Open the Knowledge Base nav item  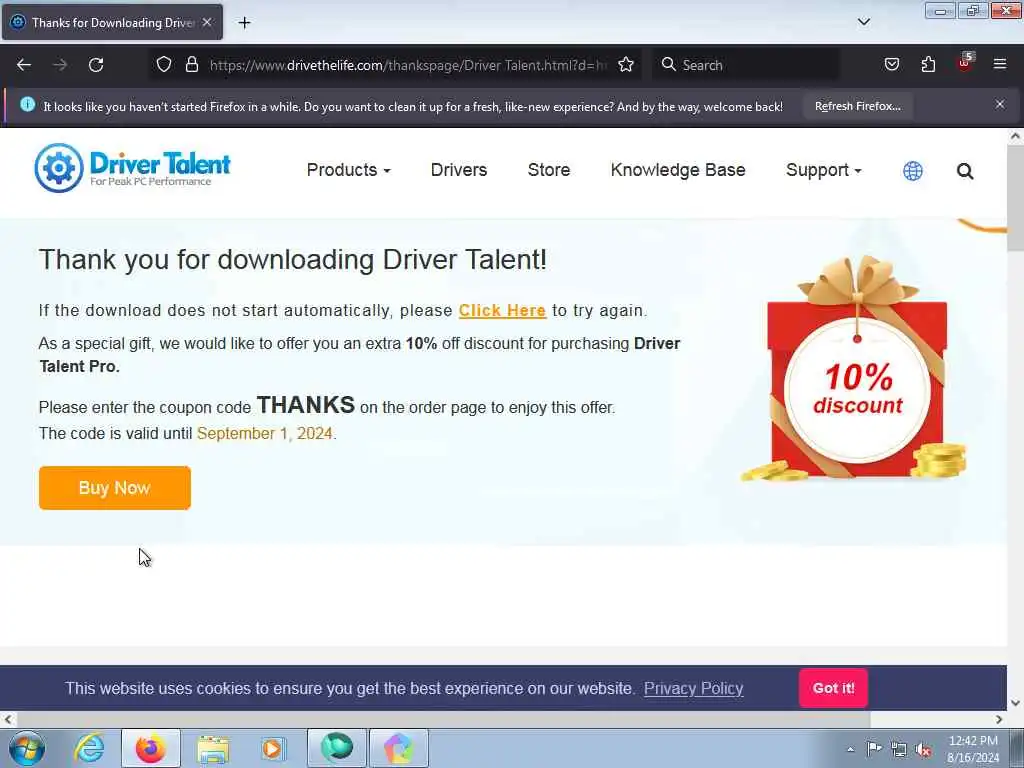point(678,170)
